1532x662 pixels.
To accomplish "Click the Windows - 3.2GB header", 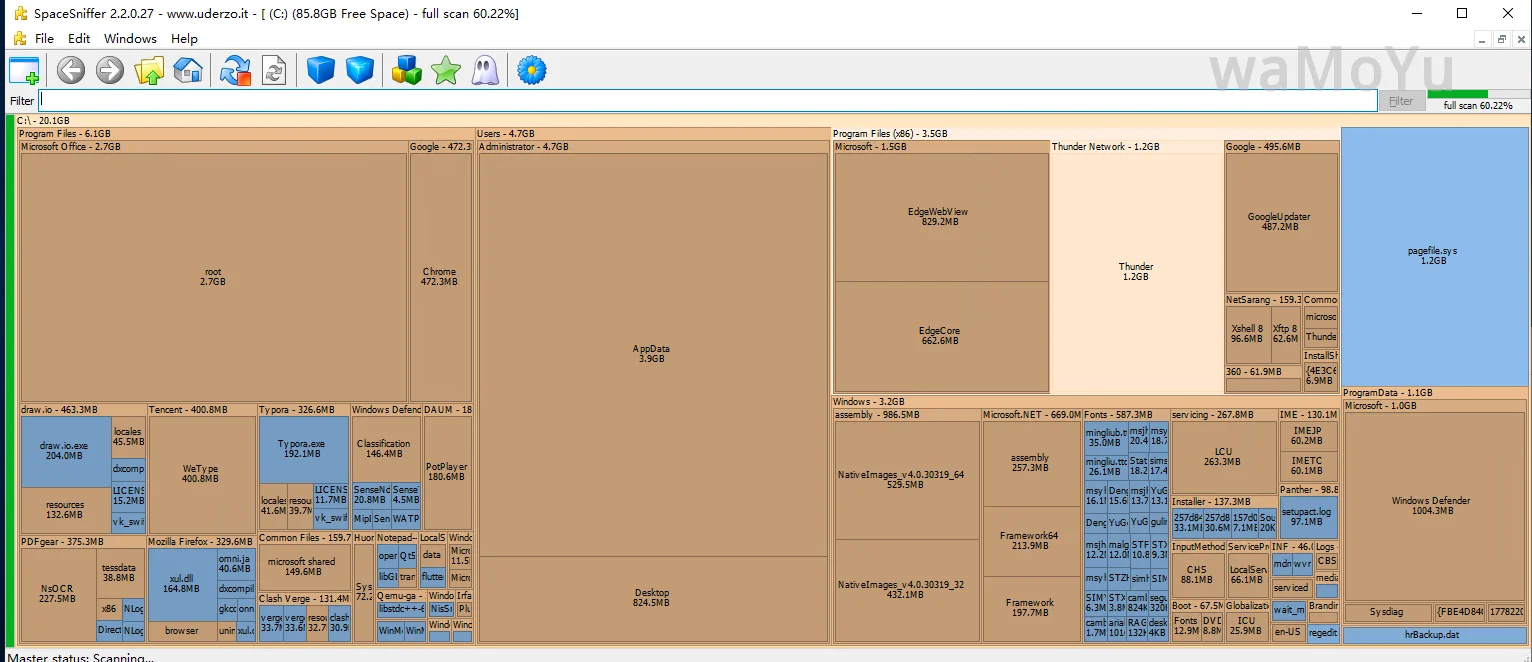I will coord(1085,402).
